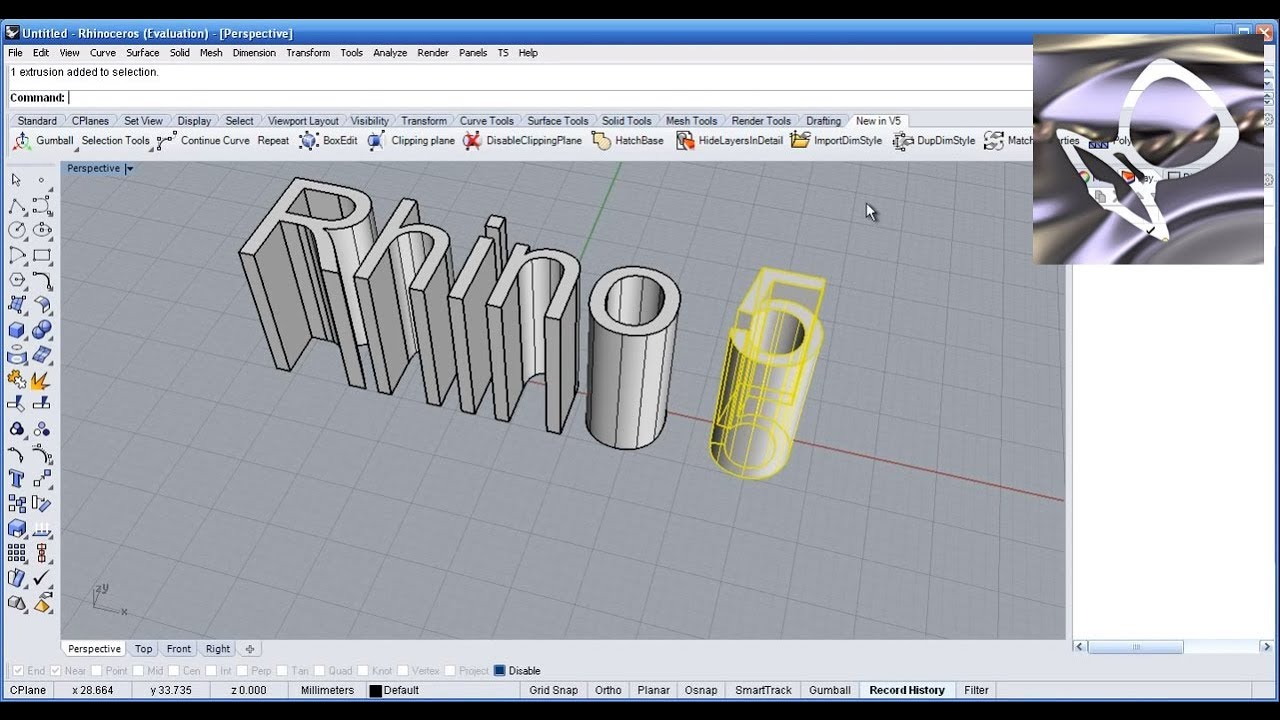This screenshot has width=1280, height=720.
Task: Select the Ungroup objects icon
Action: coord(41,429)
